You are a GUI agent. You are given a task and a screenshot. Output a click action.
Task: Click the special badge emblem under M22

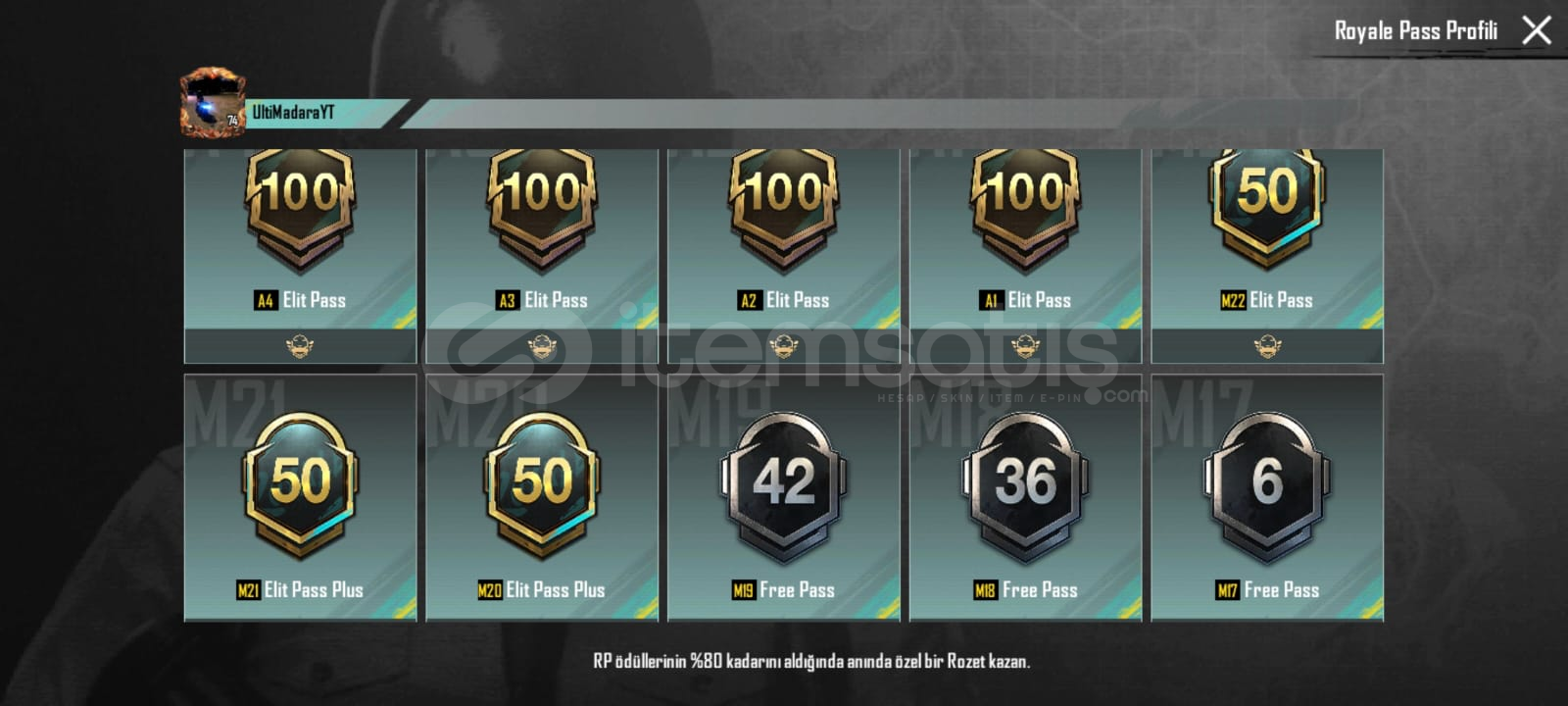[1267, 346]
